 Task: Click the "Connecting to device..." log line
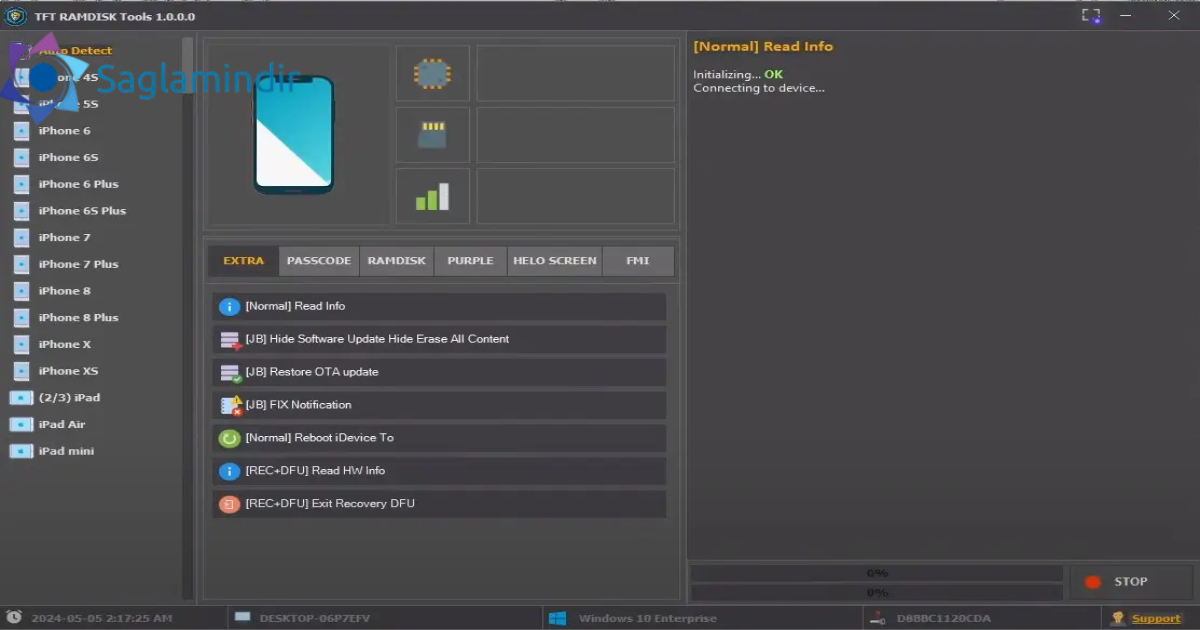(759, 88)
